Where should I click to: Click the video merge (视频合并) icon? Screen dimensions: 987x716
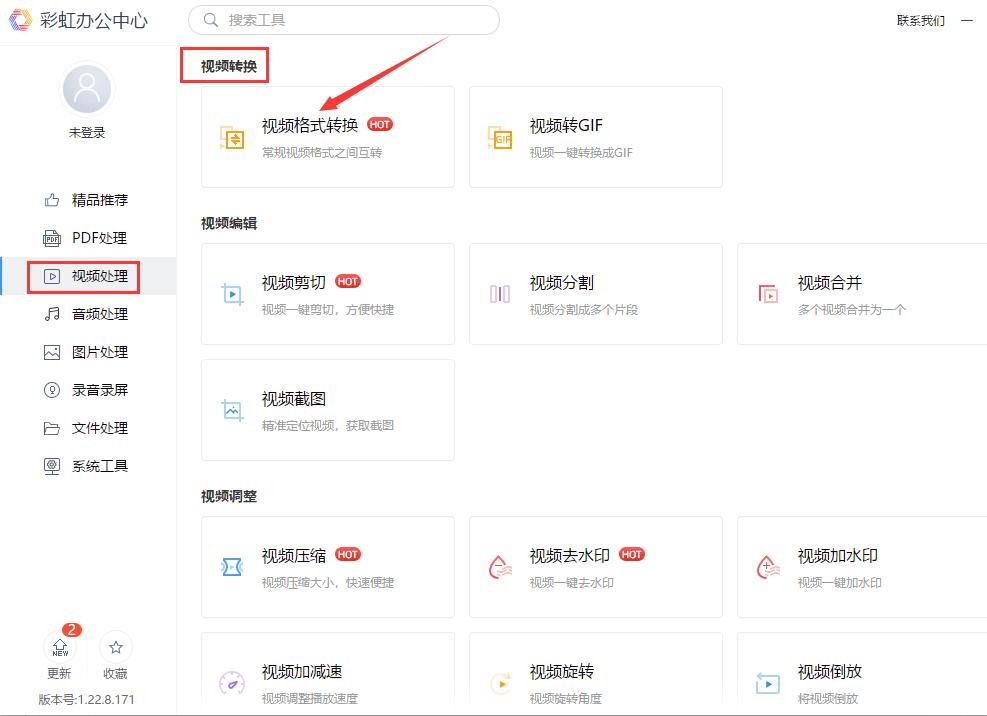[768, 295]
